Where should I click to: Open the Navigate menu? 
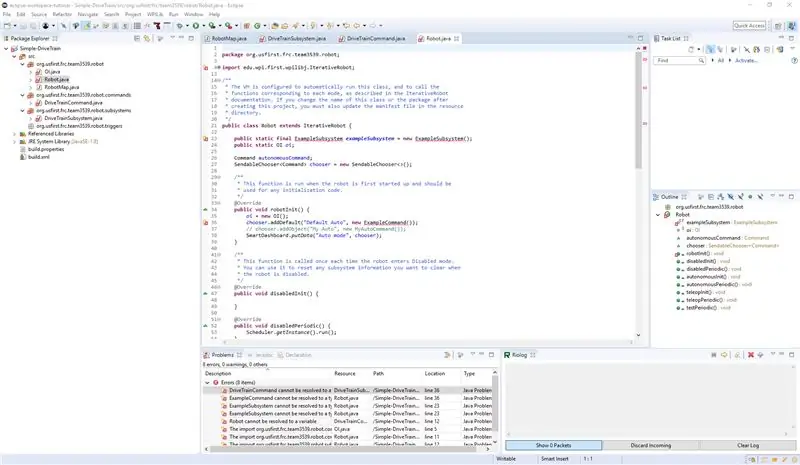click(x=88, y=14)
